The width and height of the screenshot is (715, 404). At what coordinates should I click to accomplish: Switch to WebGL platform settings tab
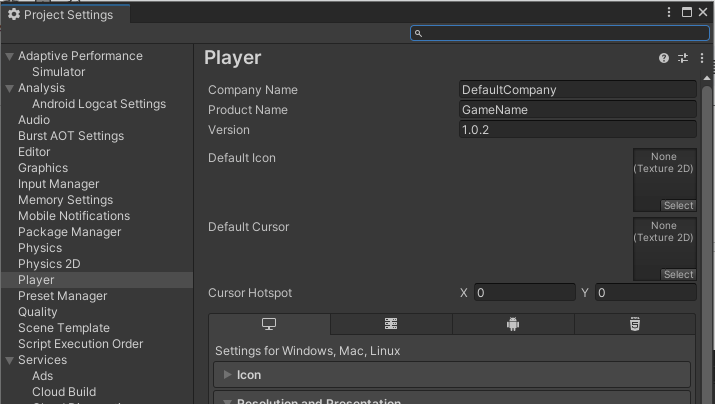(635, 324)
